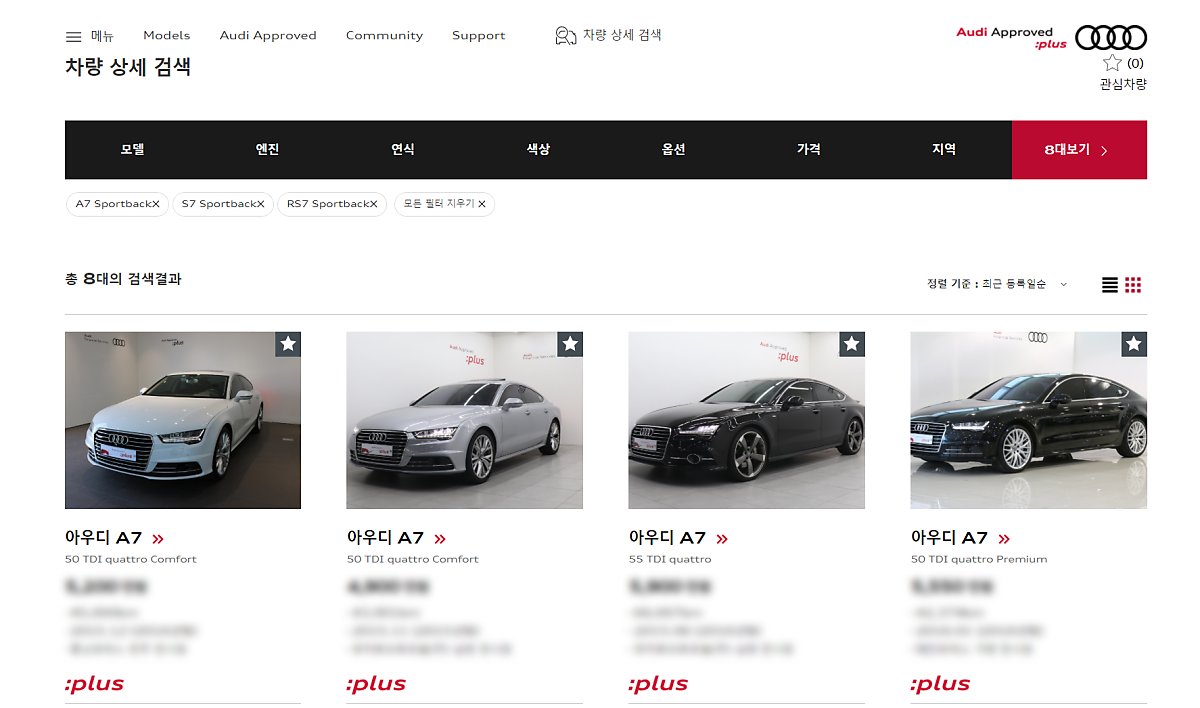The width and height of the screenshot is (1200, 708).
Task: Favorite the white A7 with star
Action: coord(288,344)
